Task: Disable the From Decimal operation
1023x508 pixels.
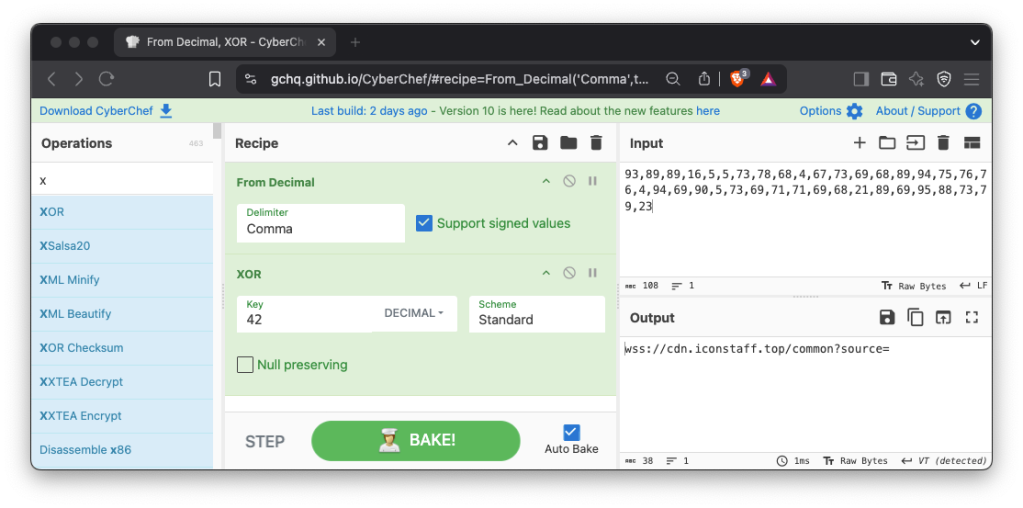Action: tap(569, 181)
